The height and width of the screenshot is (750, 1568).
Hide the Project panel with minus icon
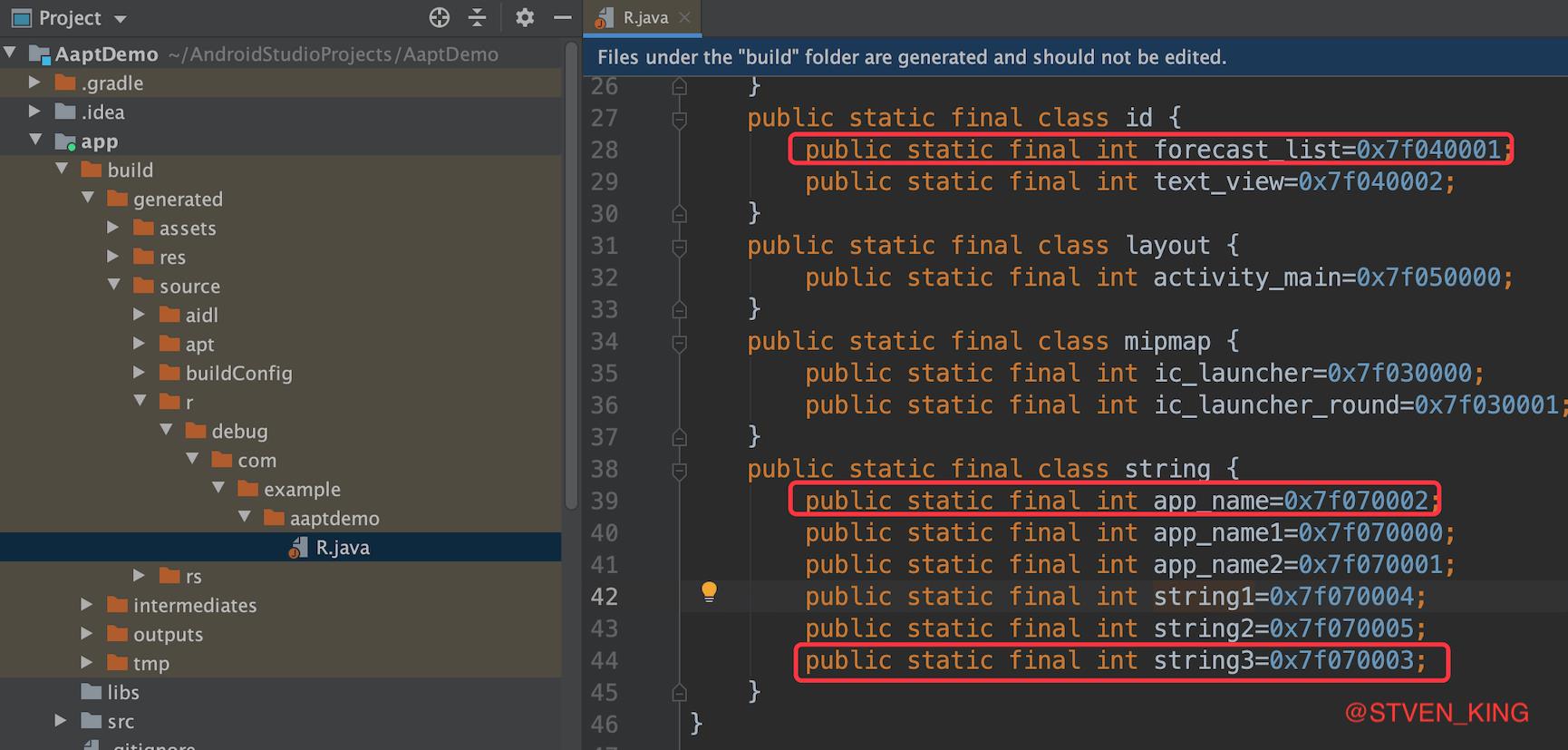coord(563,17)
